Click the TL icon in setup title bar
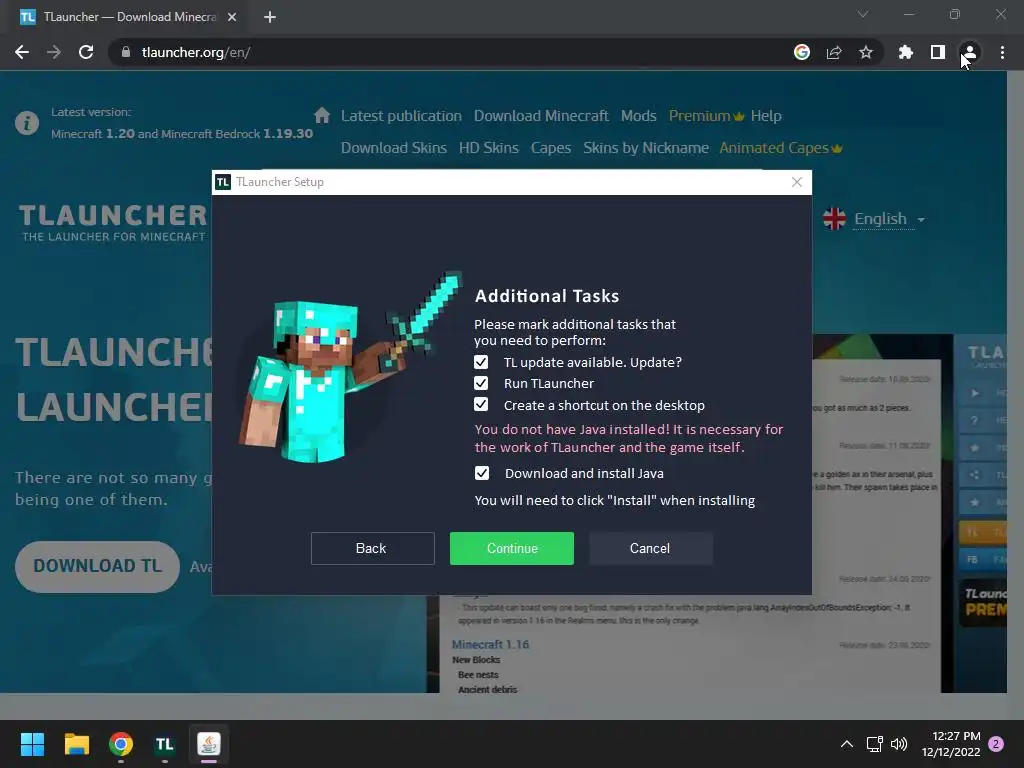1024x768 pixels. tap(223, 182)
